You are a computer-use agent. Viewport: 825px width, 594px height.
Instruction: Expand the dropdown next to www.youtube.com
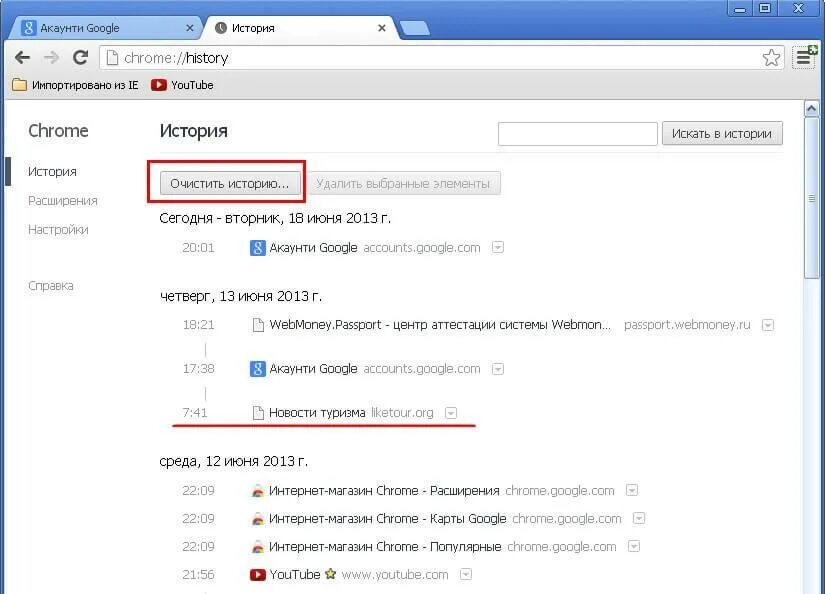click(466, 574)
